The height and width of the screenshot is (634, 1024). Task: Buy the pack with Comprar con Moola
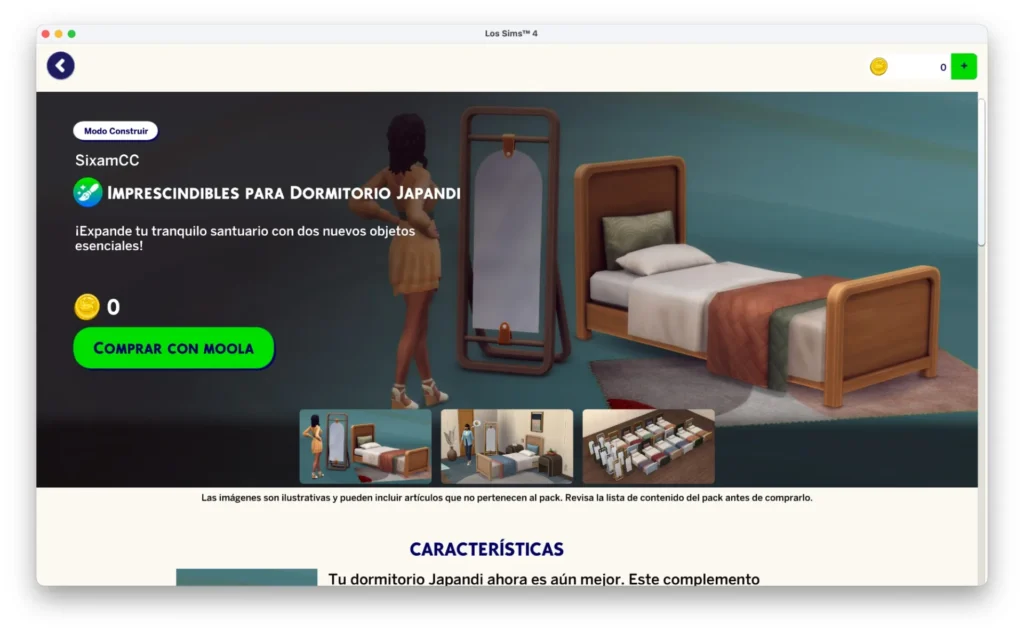coord(174,348)
